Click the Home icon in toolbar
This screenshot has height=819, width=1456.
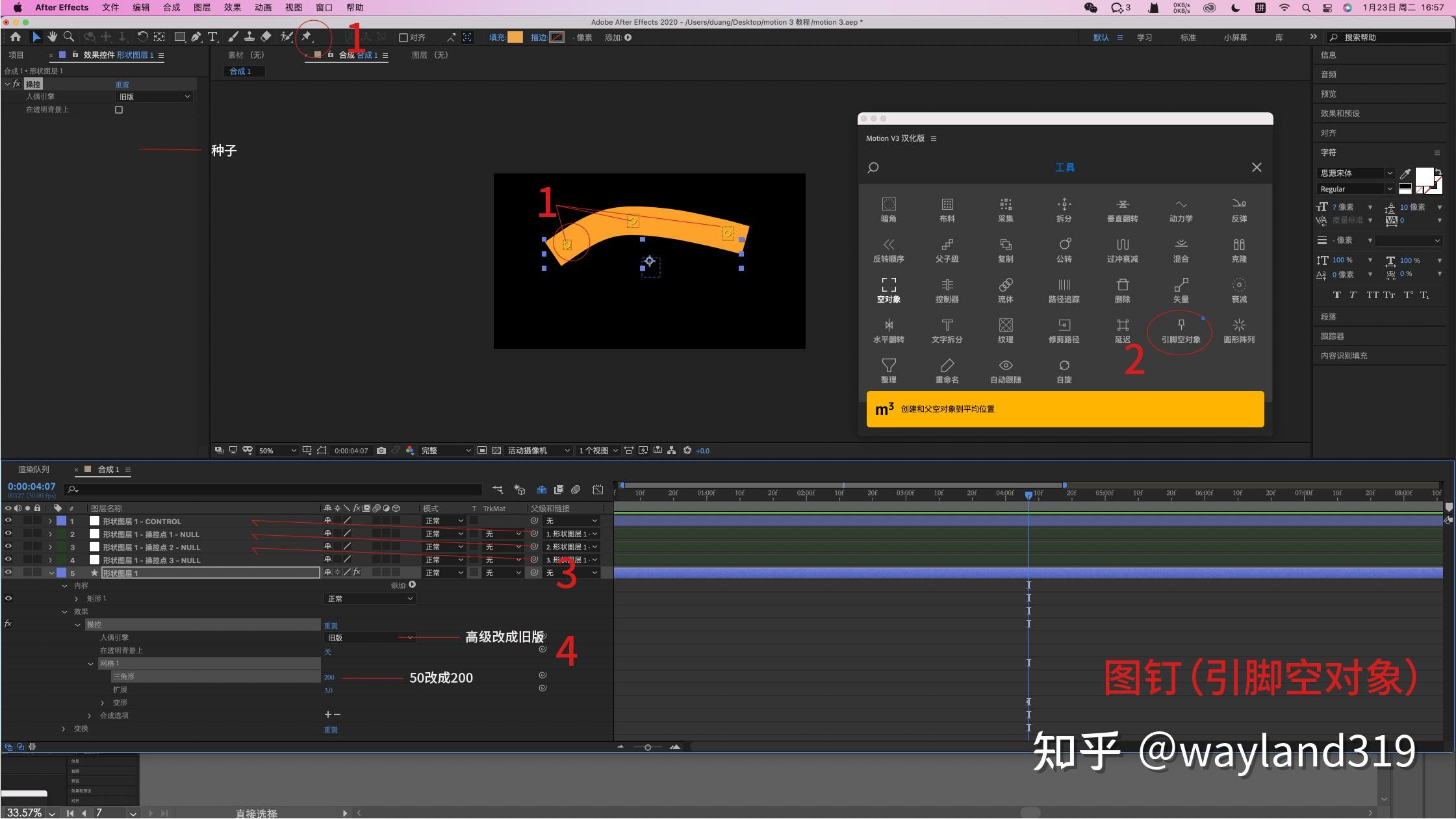(16, 37)
